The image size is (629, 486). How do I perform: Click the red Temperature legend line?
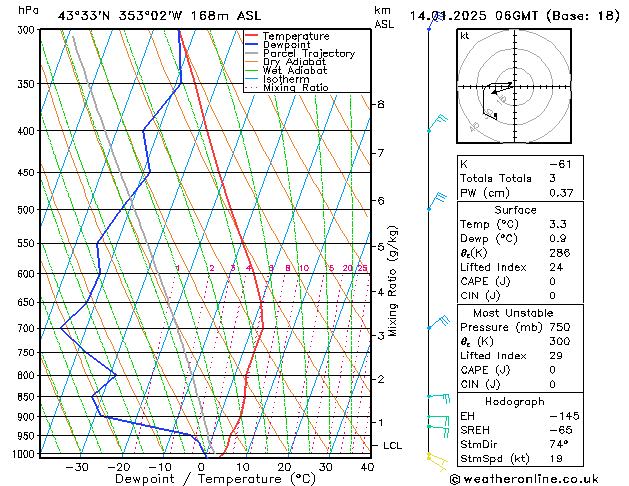[252, 36]
